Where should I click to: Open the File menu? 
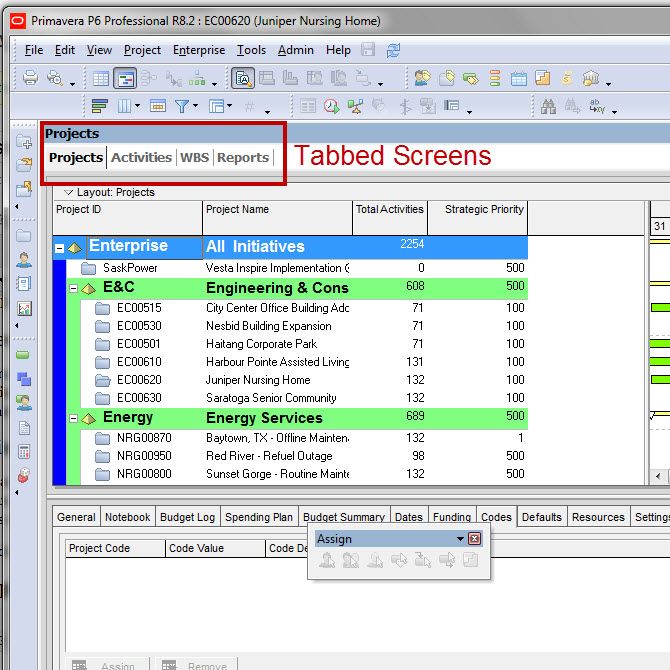tap(34, 50)
